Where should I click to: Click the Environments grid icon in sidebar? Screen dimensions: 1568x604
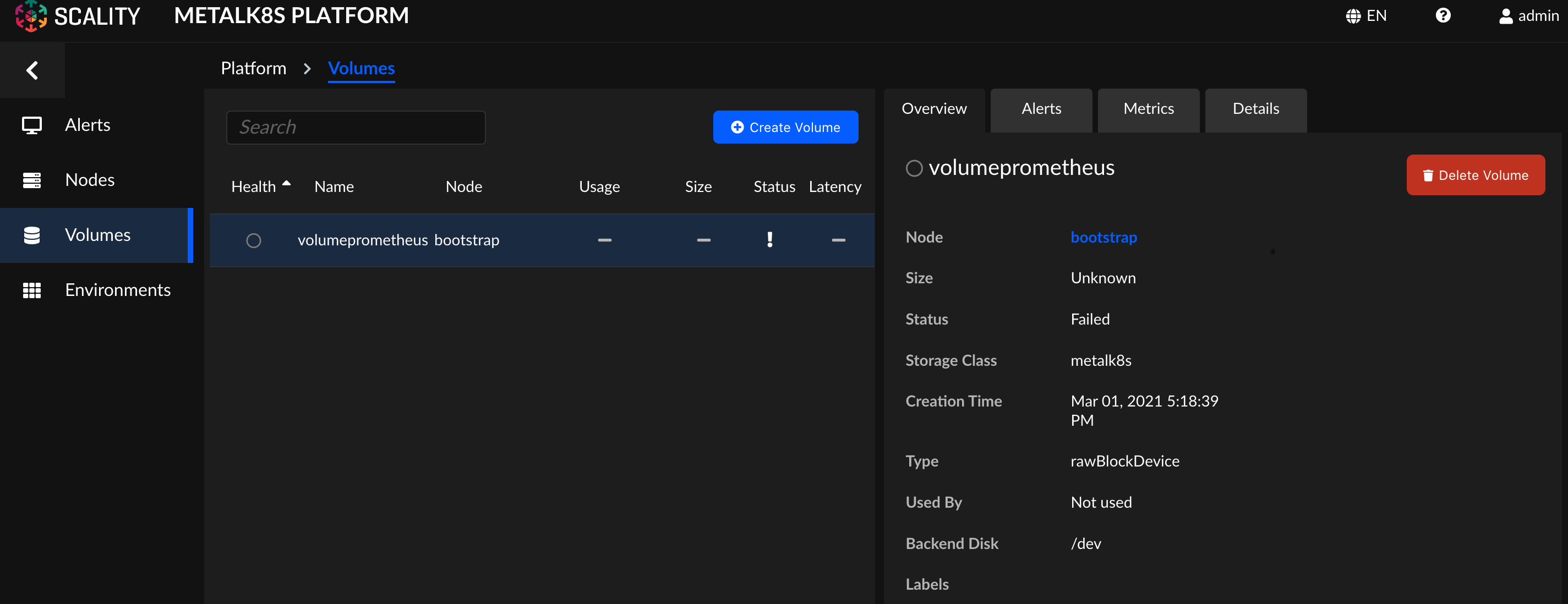[32, 291]
